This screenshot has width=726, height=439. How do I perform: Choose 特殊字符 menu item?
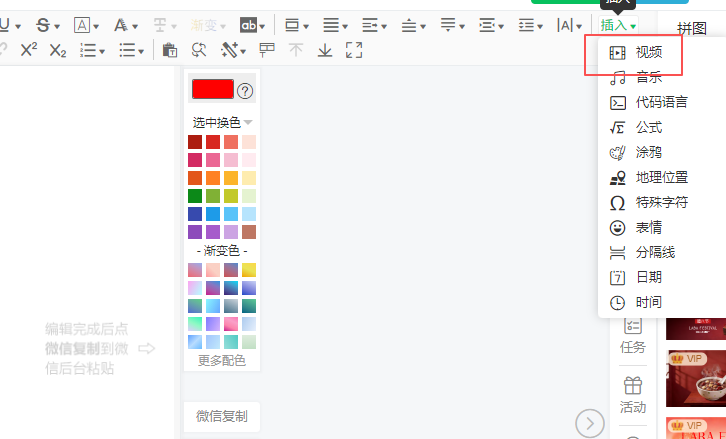[x=661, y=202]
